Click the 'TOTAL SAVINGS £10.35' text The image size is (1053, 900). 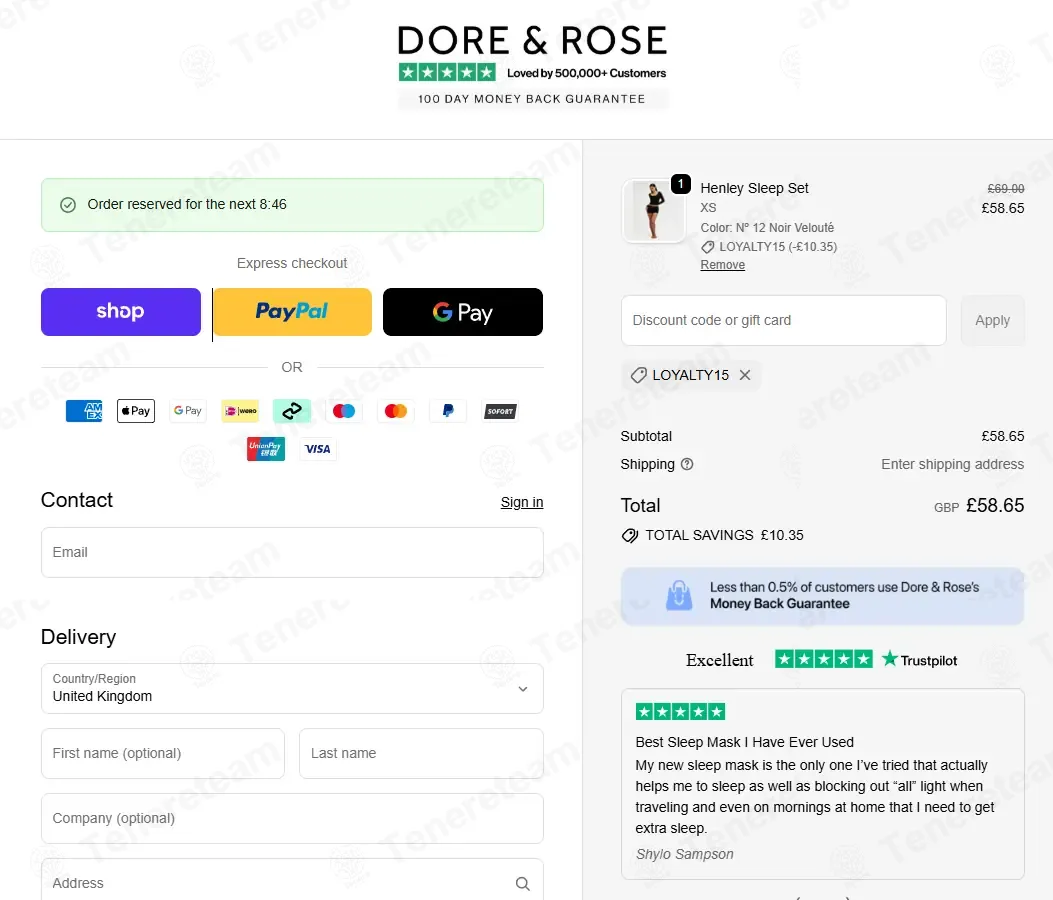coord(725,535)
